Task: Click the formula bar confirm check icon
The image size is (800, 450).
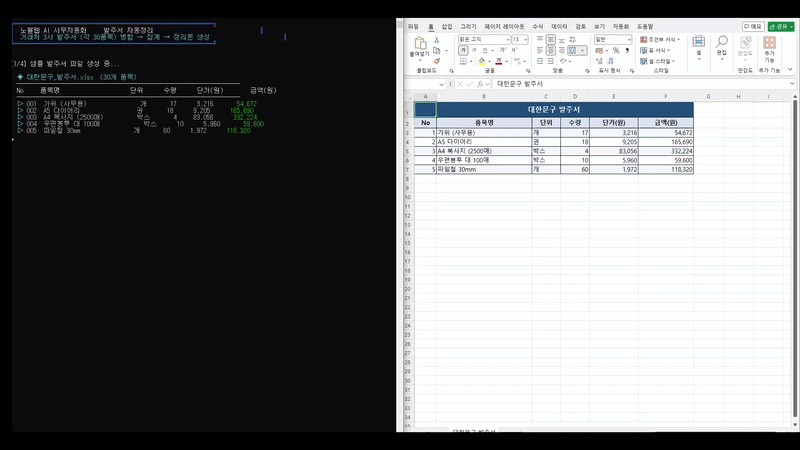Action: click(x=470, y=84)
